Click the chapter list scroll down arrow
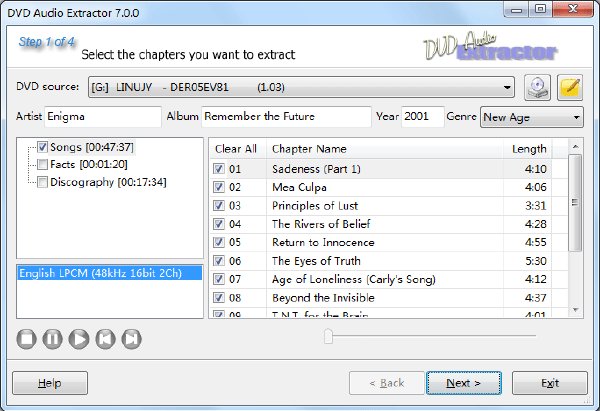This screenshot has width=600, height=411. (x=575, y=310)
